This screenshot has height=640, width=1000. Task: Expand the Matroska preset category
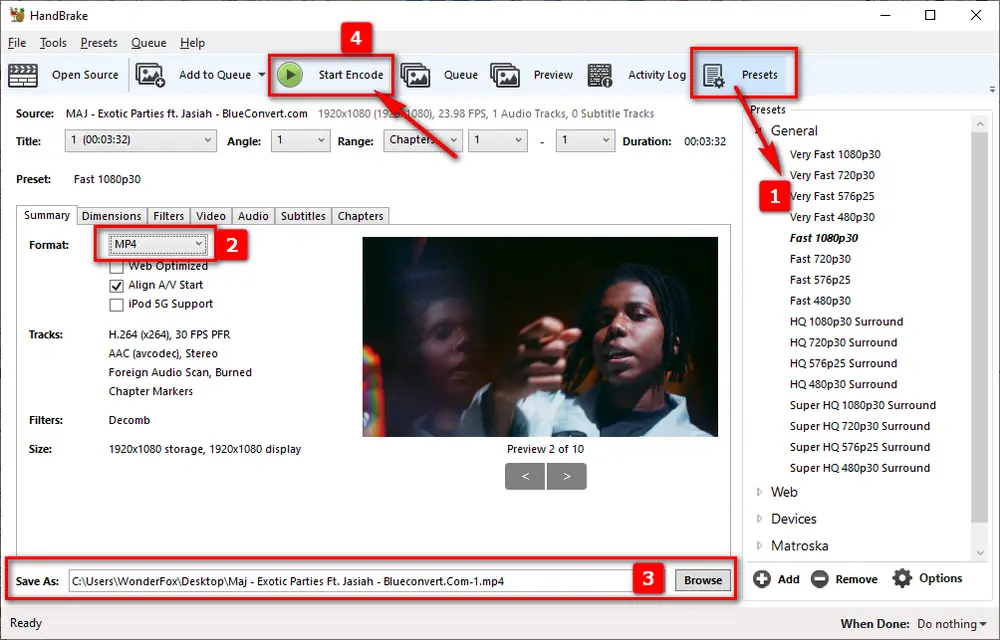760,545
